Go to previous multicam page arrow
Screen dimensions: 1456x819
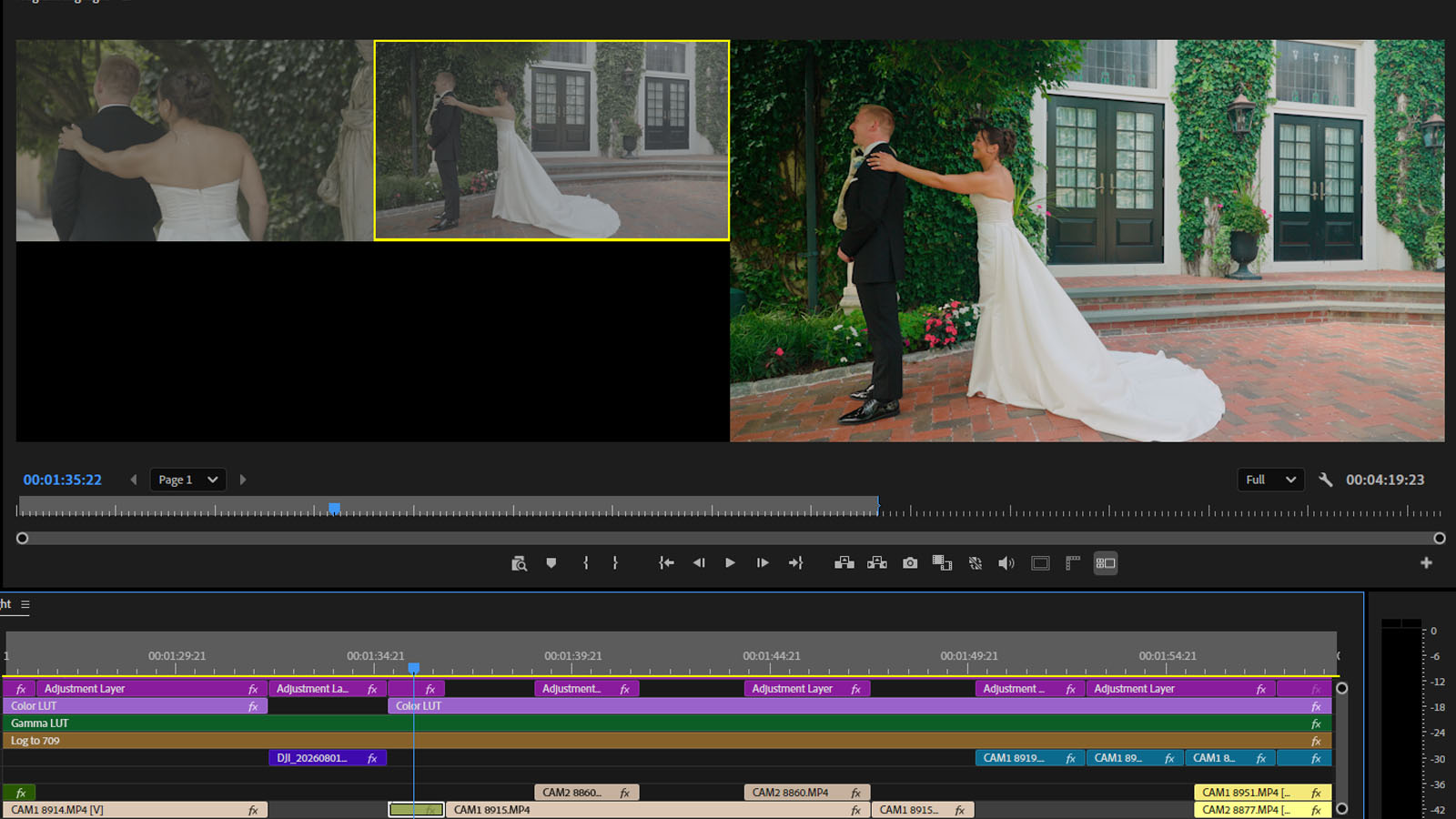(134, 480)
